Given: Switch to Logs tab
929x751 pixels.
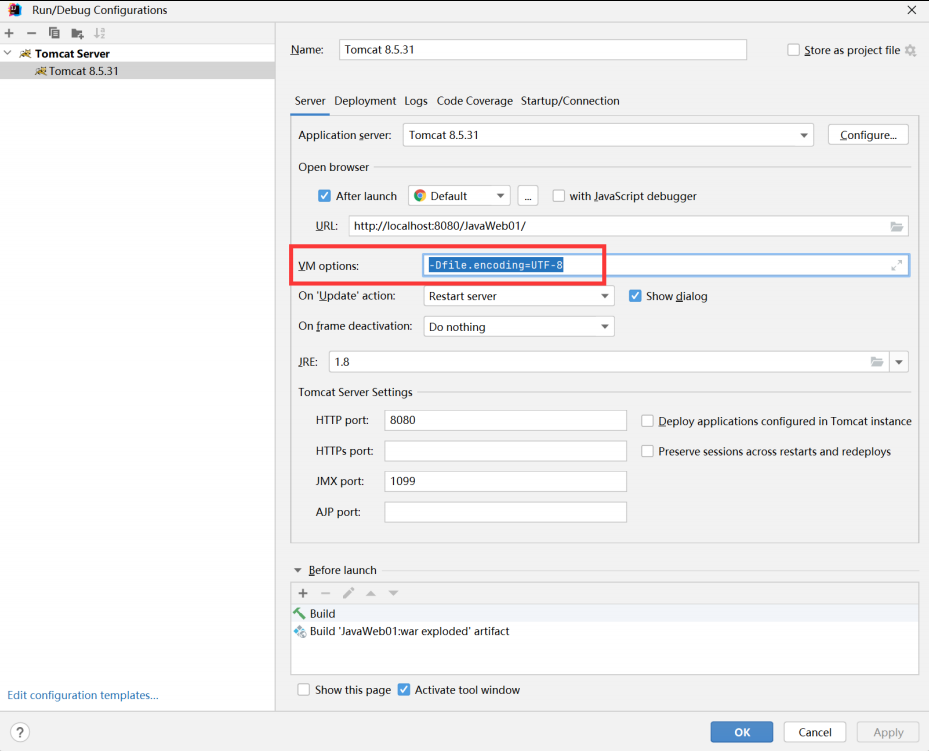Looking at the screenshot, I should click(416, 101).
